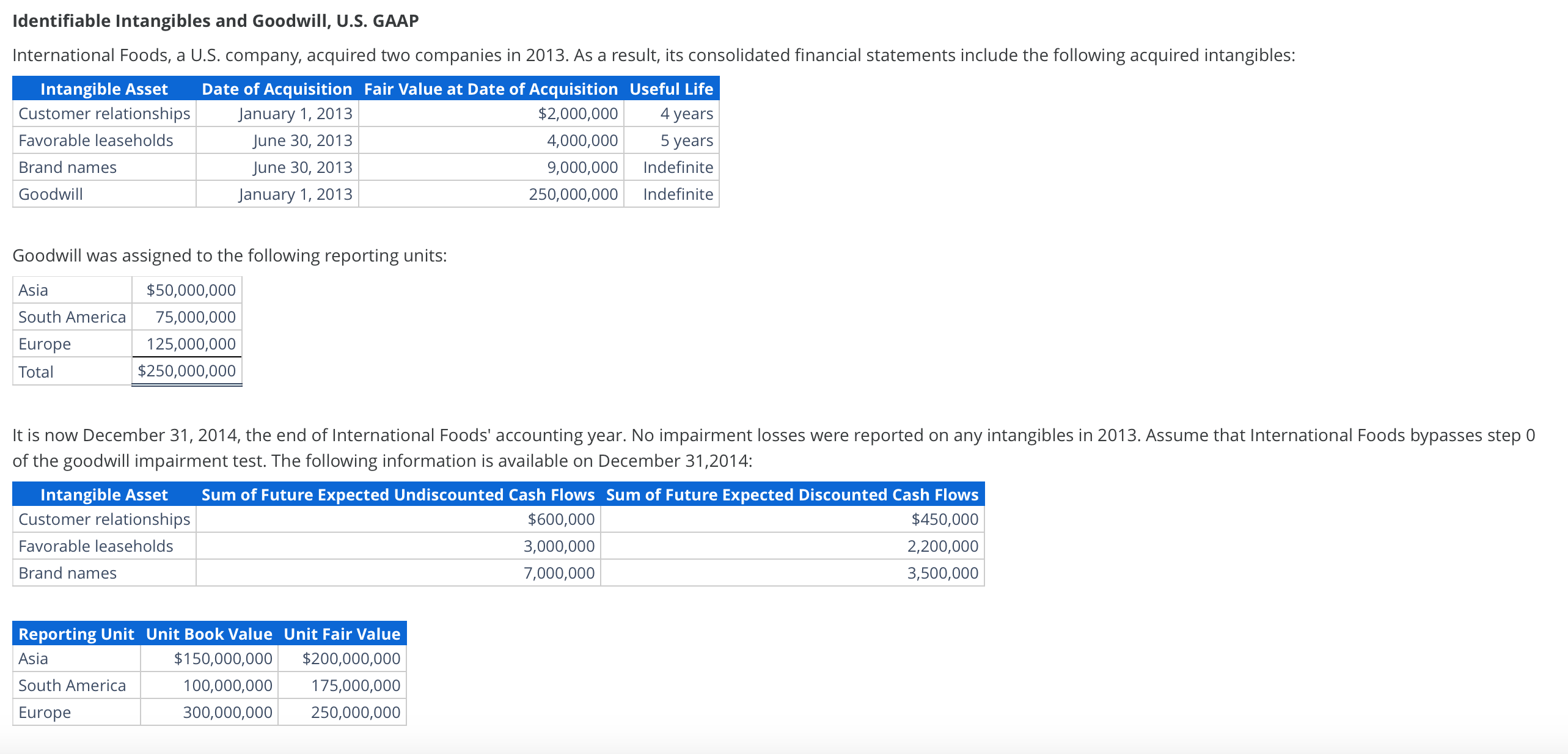Click 'Sum of Future Expected Undiscounted Cash Flows' header

click(x=398, y=495)
